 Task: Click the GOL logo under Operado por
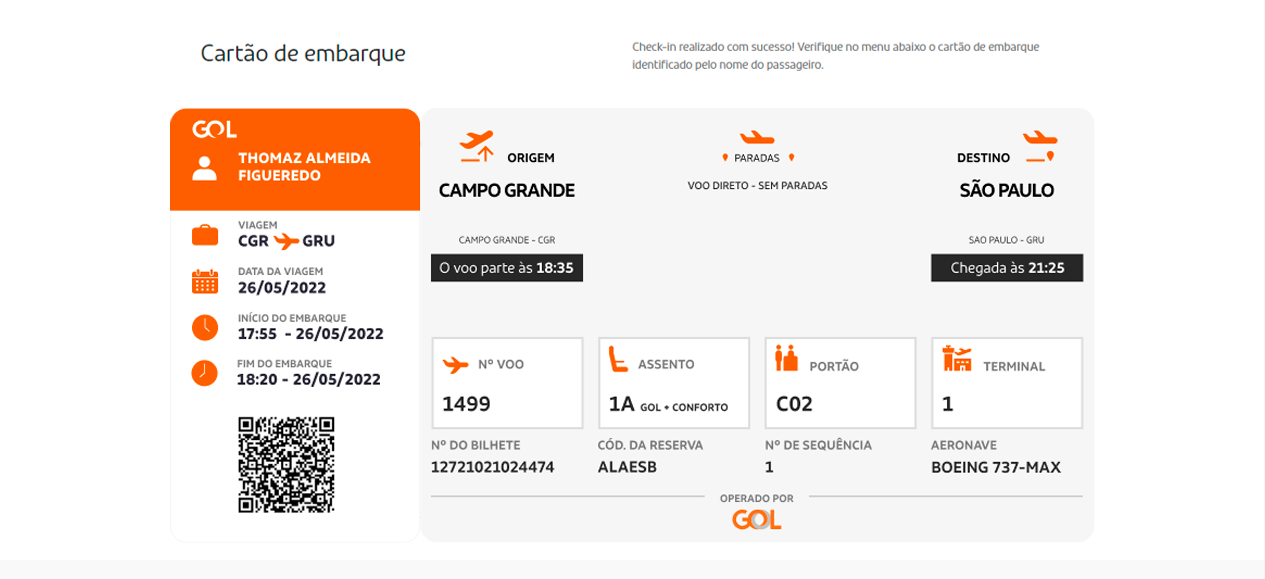point(757,520)
